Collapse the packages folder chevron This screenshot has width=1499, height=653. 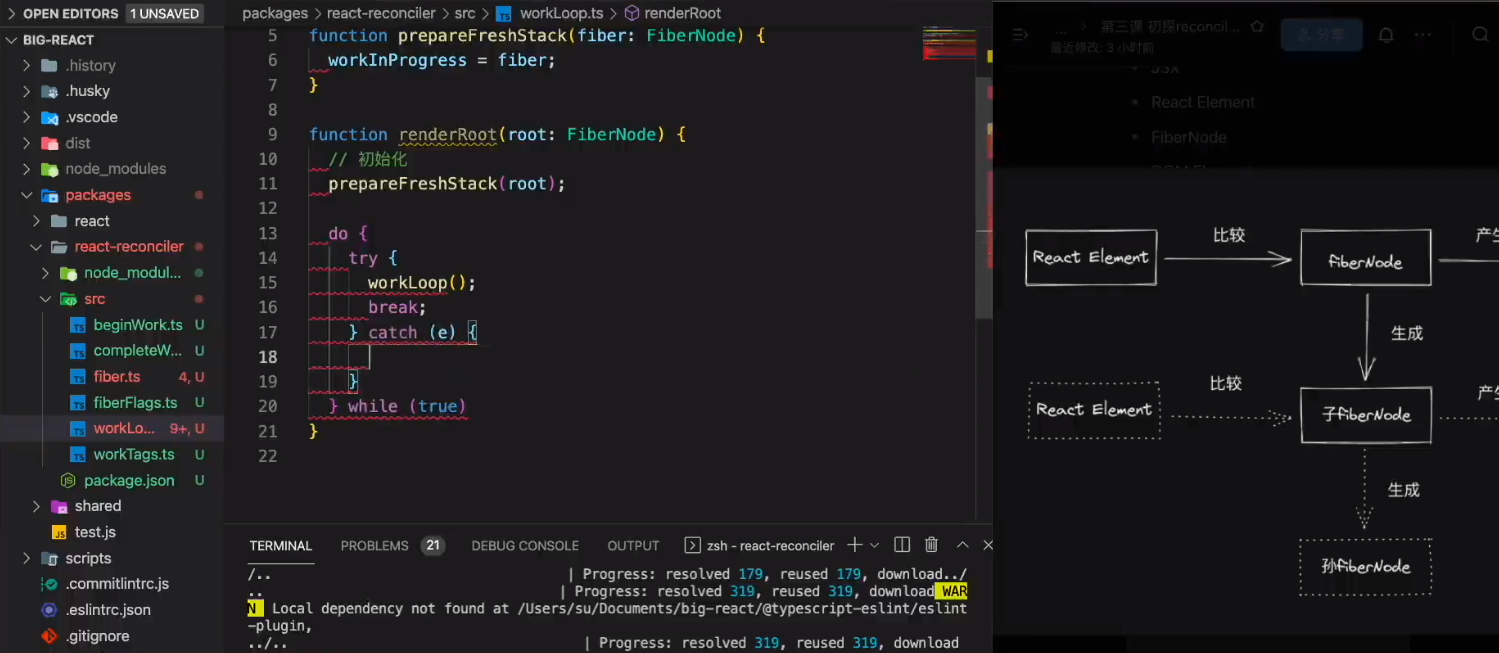pyautogui.click(x=26, y=195)
